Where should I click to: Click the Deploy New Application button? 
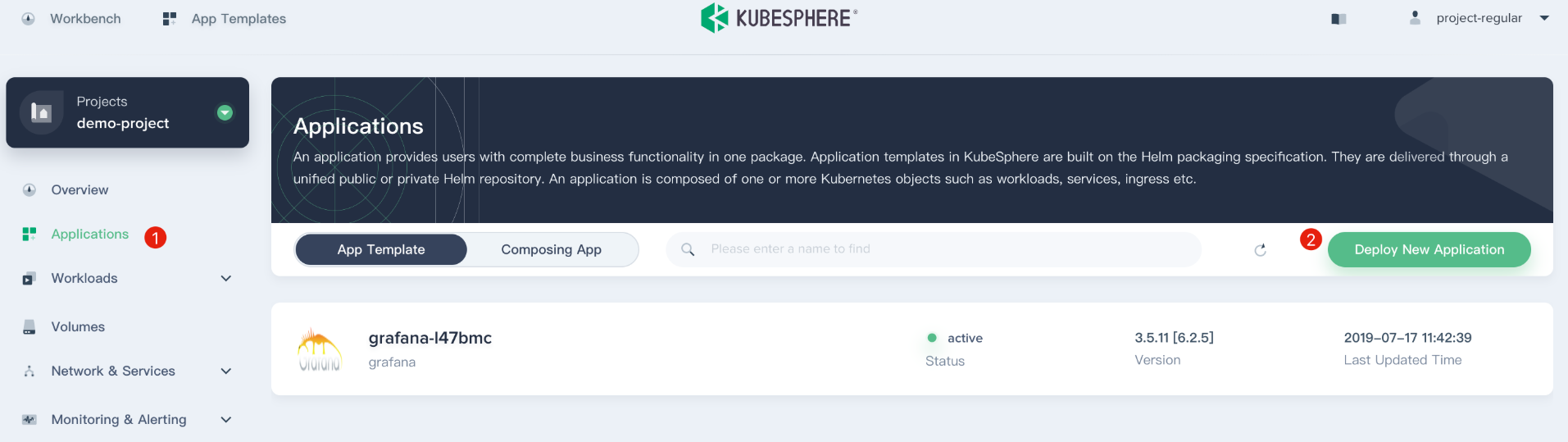click(1429, 250)
